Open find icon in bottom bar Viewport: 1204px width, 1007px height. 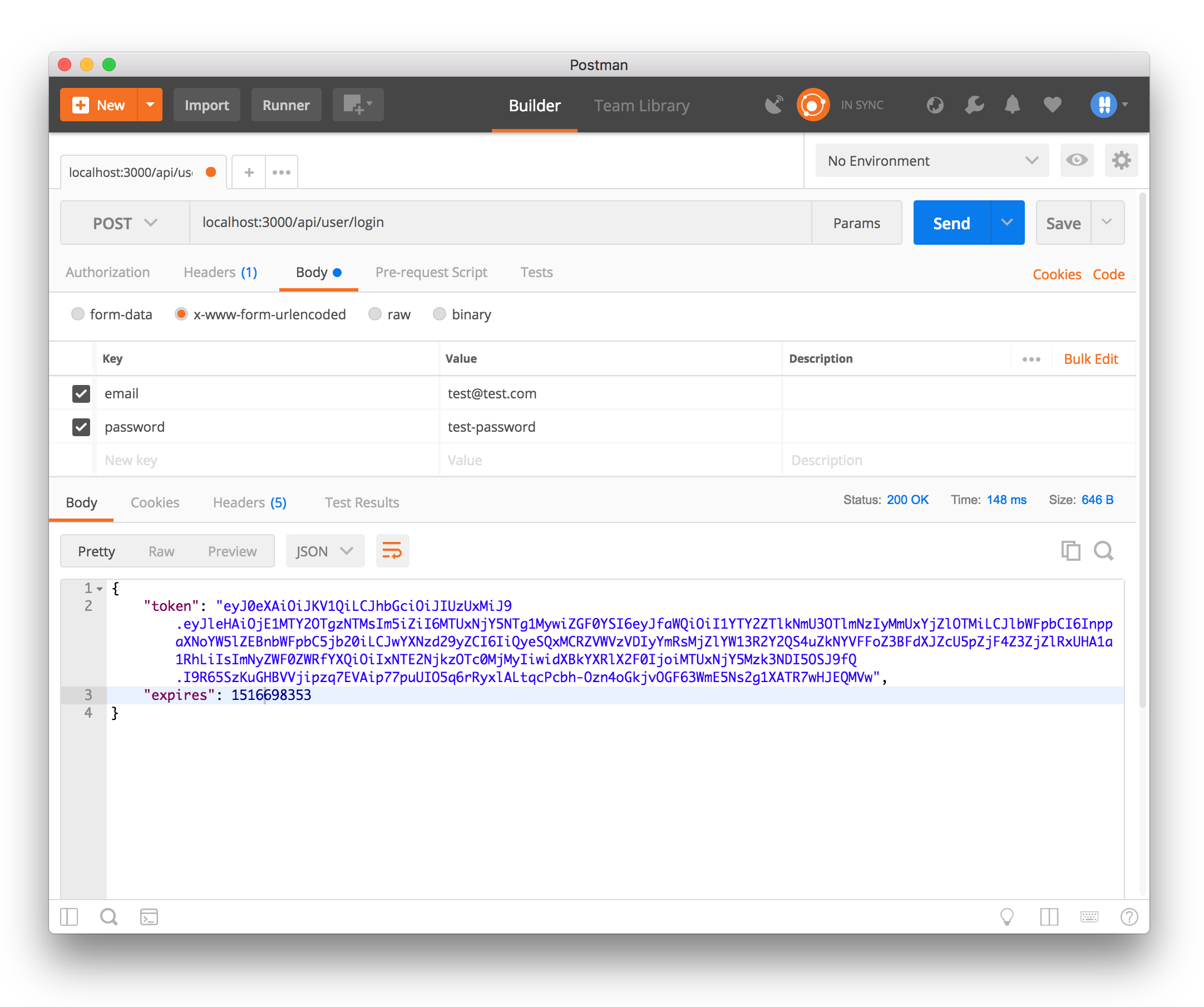click(108, 917)
